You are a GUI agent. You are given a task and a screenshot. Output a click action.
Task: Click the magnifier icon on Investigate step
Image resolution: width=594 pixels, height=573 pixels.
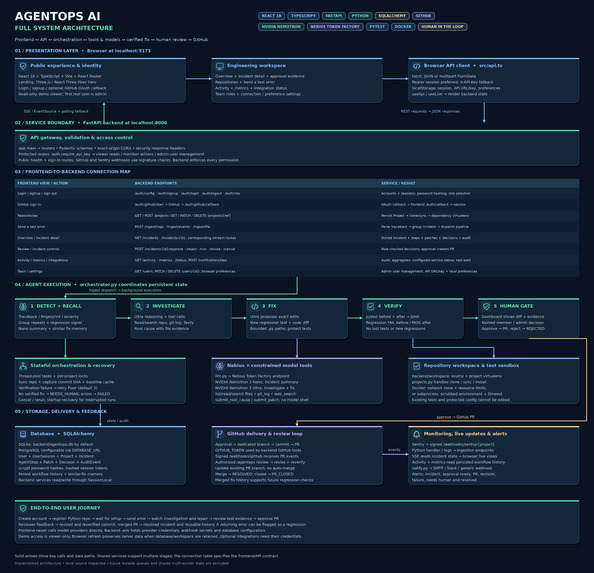click(x=139, y=306)
